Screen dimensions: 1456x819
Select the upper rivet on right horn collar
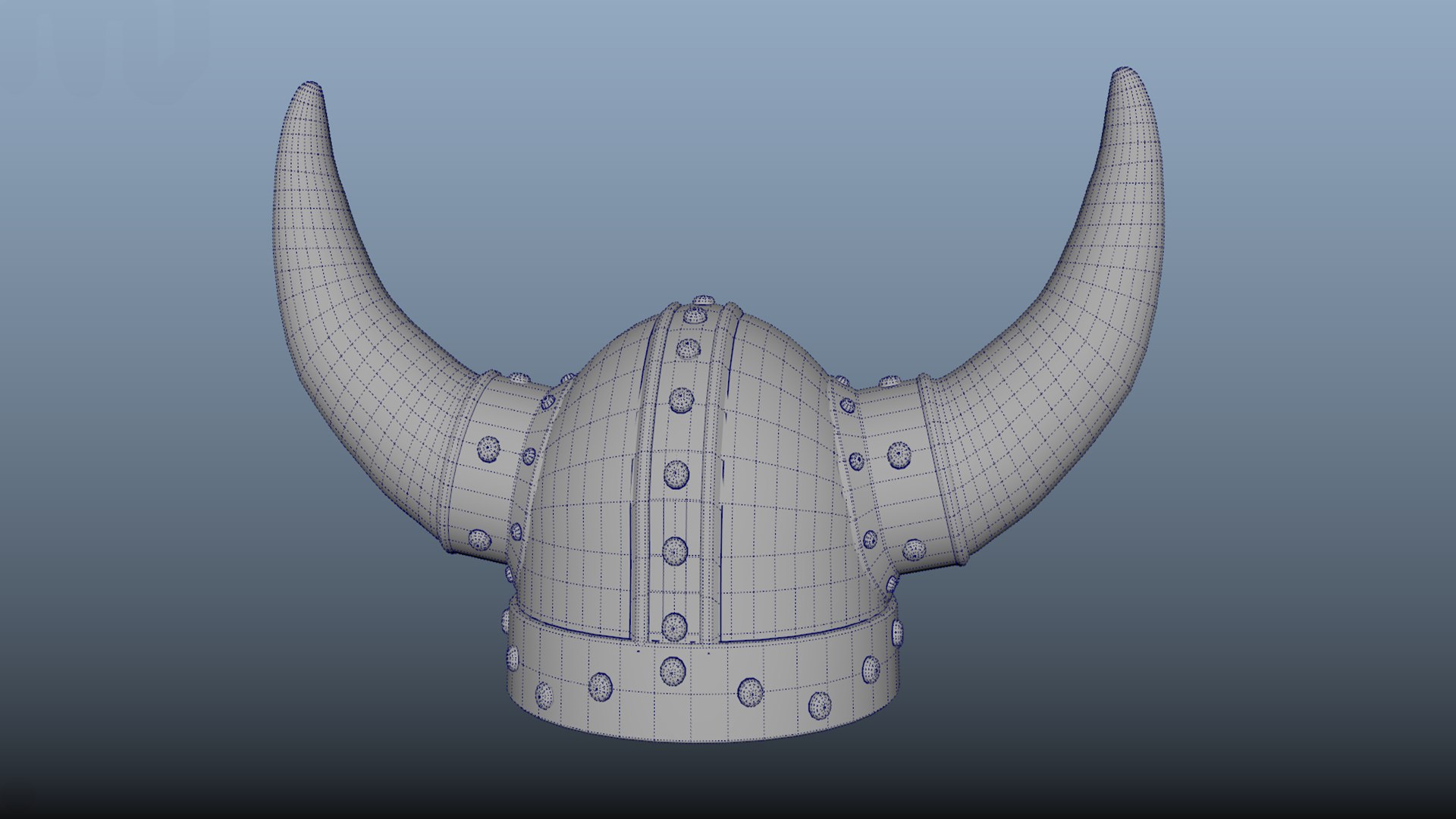899,454
